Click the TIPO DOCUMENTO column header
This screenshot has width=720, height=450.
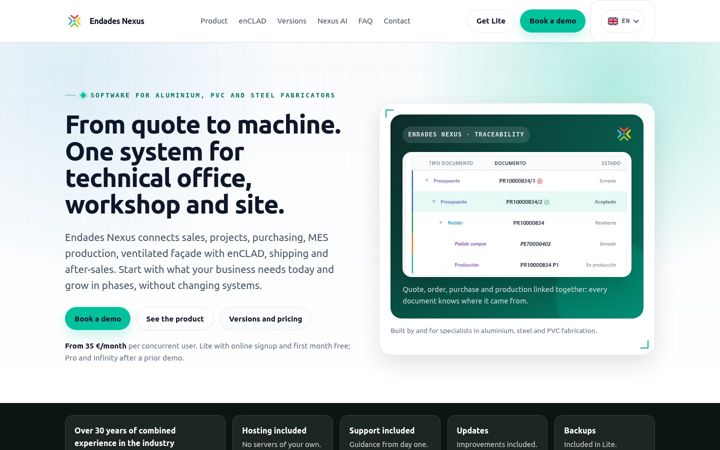coord(450,163)
